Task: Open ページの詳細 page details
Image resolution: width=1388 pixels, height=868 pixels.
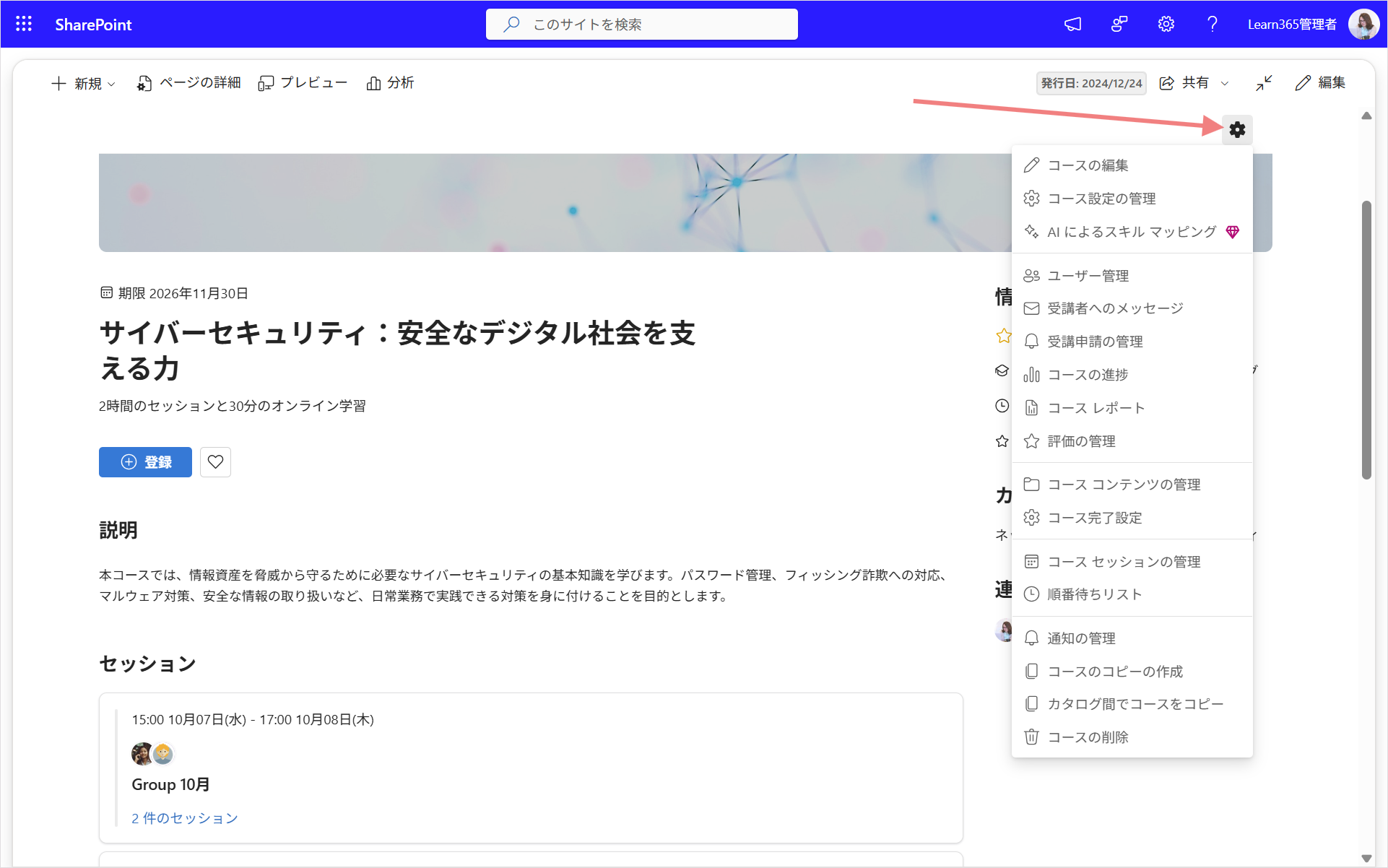Action: pos(189,83)
